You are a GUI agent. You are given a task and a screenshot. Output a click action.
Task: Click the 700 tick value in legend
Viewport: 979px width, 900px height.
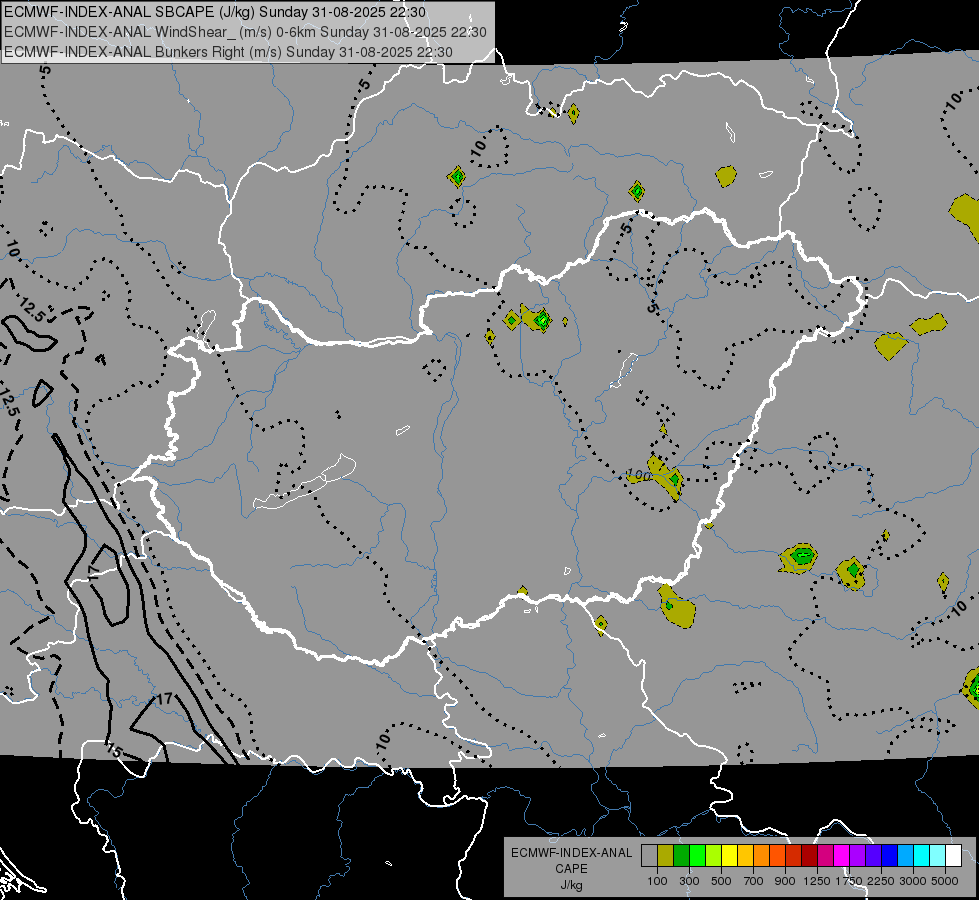click(754, 881)
